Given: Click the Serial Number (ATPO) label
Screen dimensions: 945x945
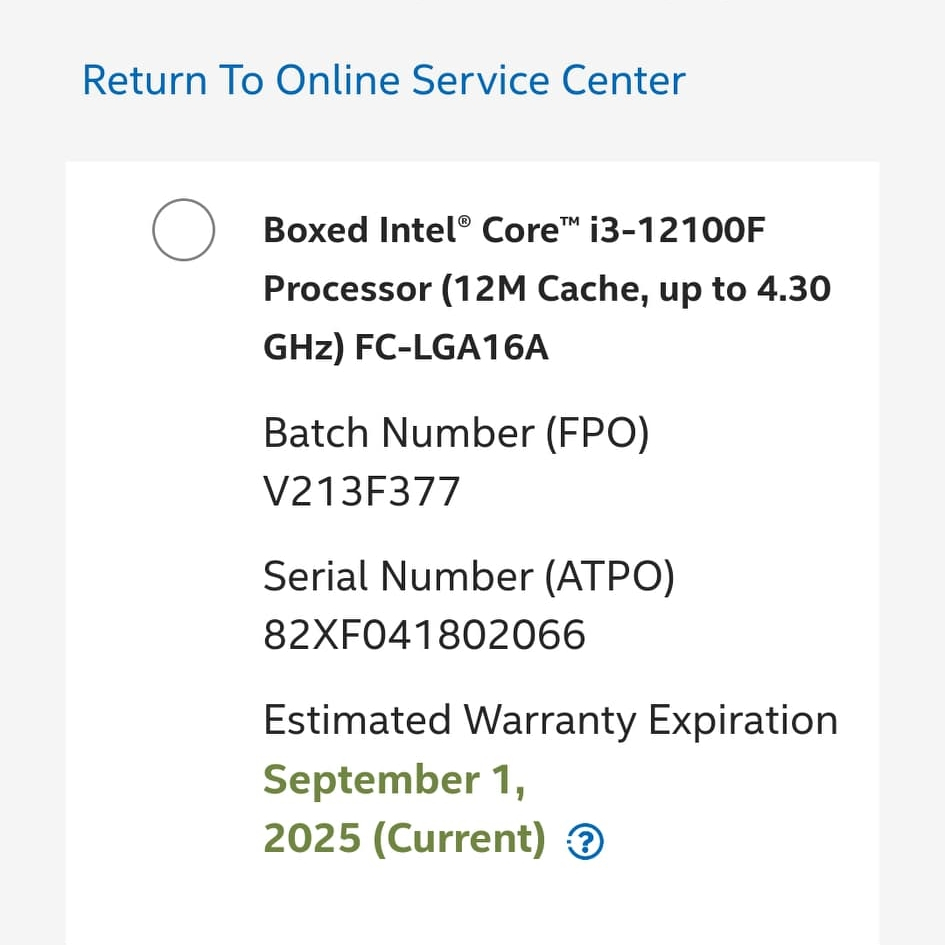Looking at the screenshot, I should (x=468, y=576).
